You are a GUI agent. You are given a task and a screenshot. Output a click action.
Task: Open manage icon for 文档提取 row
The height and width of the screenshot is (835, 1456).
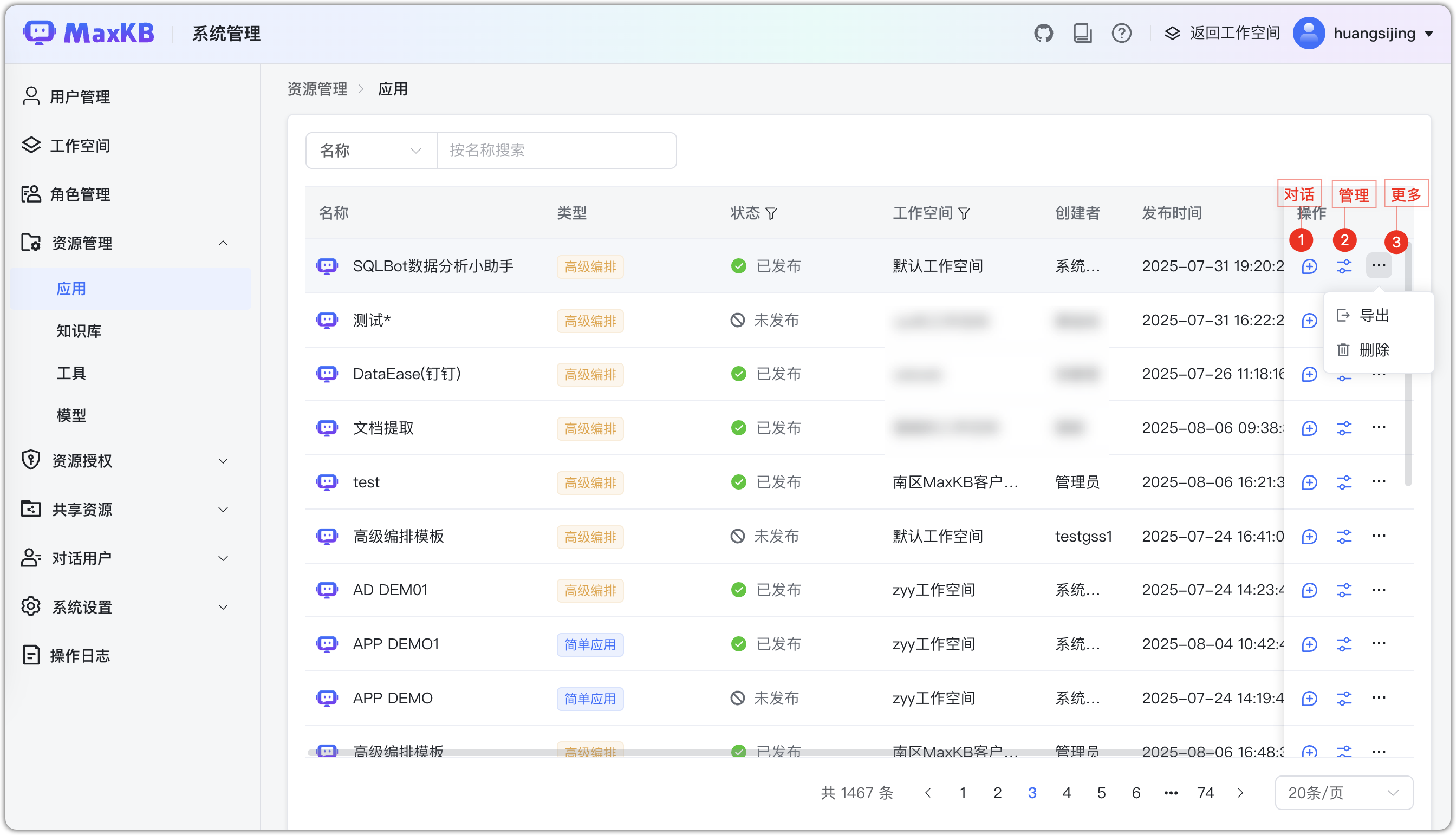pyautogui.click(x=1343, y=428)
